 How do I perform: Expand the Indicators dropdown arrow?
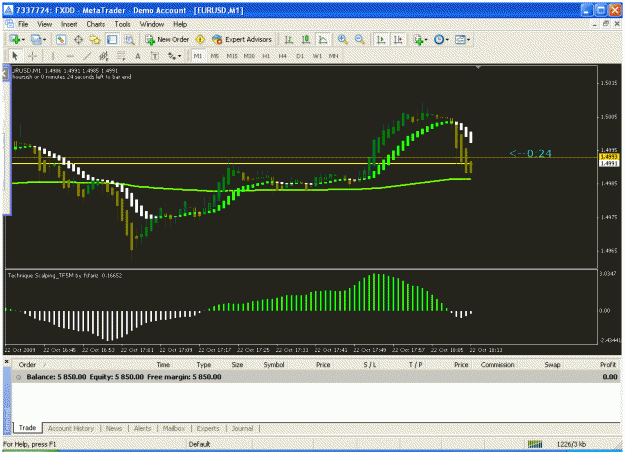point(426,40)
